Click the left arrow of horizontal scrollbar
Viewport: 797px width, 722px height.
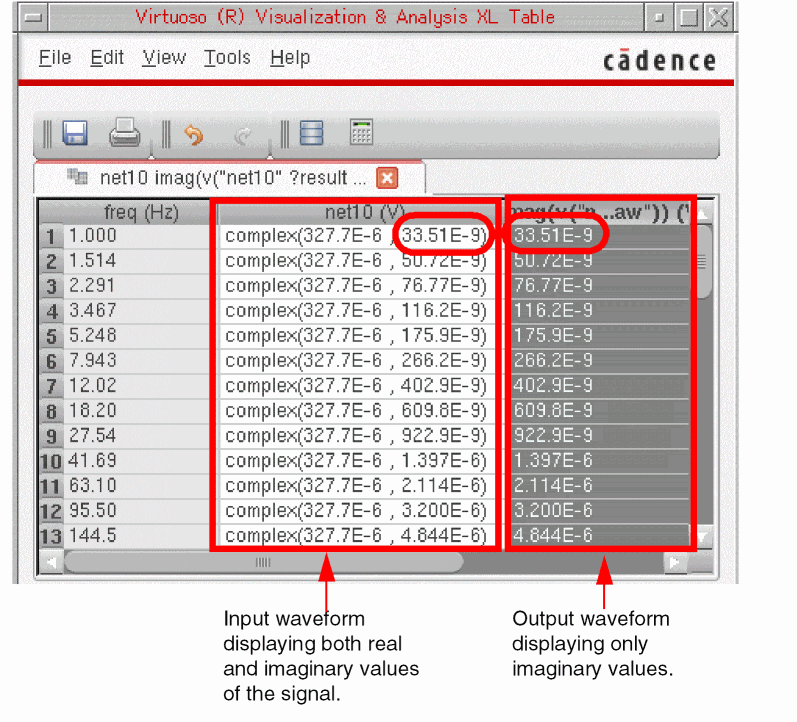[51, 562]
